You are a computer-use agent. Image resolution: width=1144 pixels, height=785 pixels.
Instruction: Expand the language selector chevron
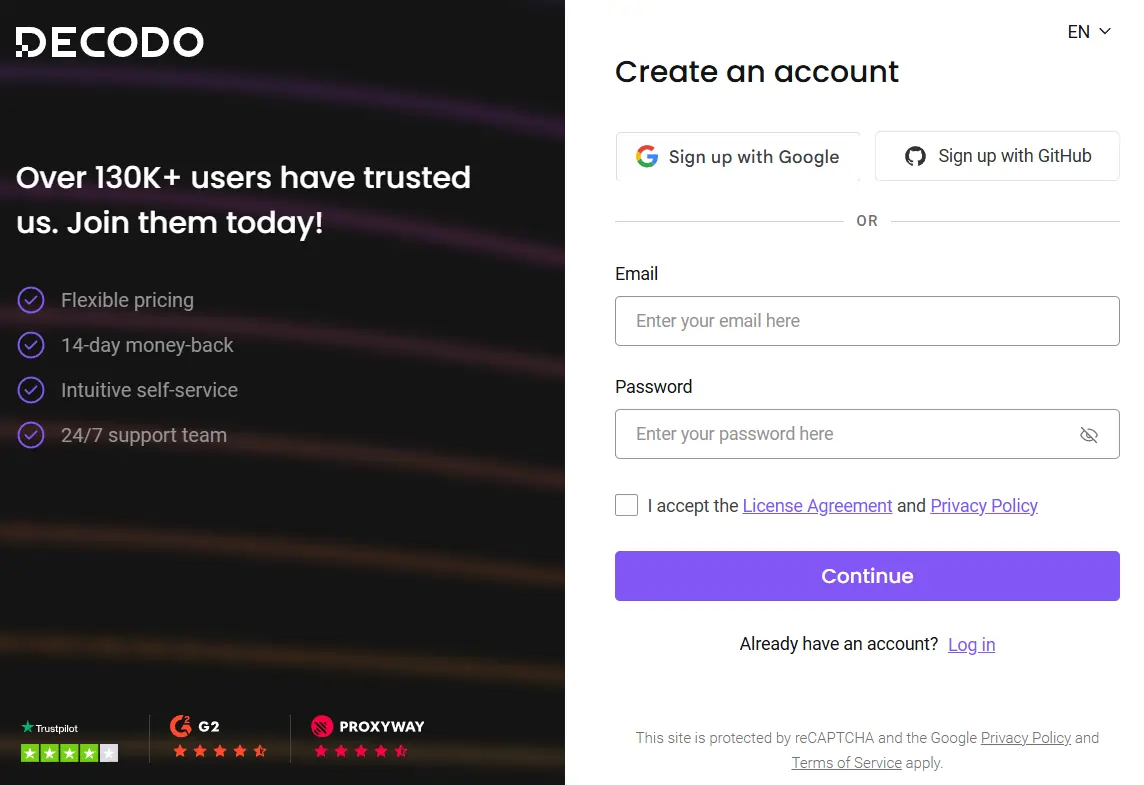(1104, 31)
